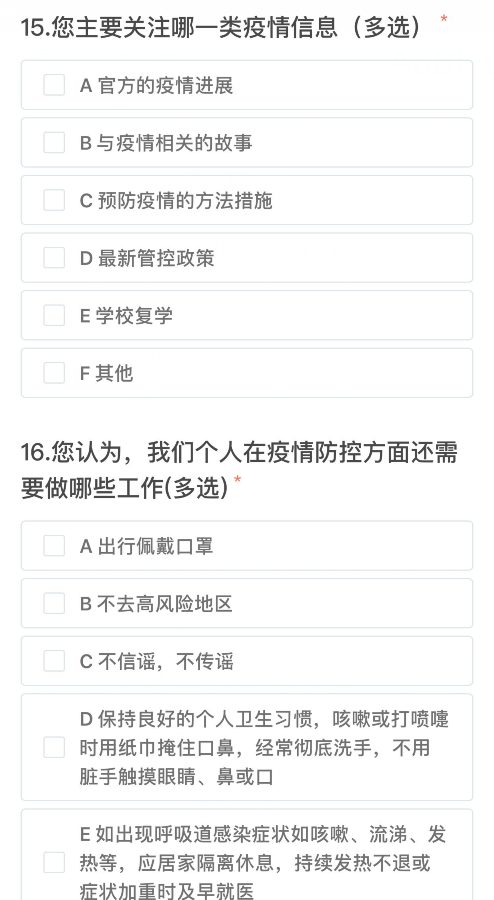Viewport: 494px width, 900px height.
Task: Click question 16 title 我们个人在疫情防控方面
Action: point(277,452)
